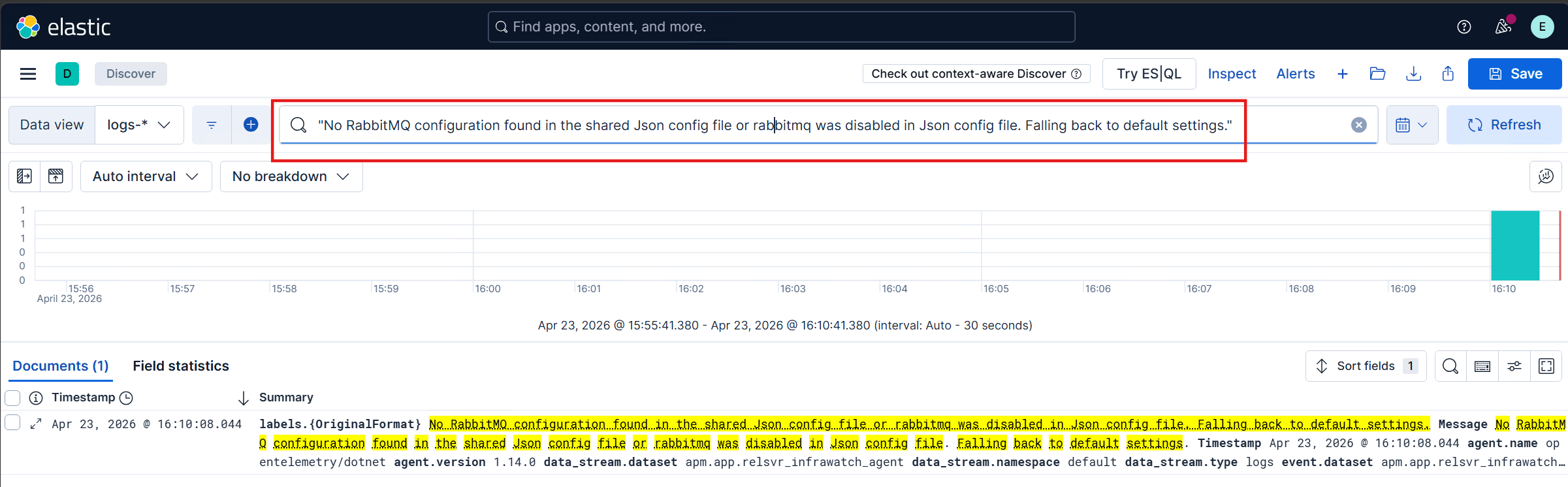
Task: Enter fullscreen with the expand icon
Action: 1546,366
